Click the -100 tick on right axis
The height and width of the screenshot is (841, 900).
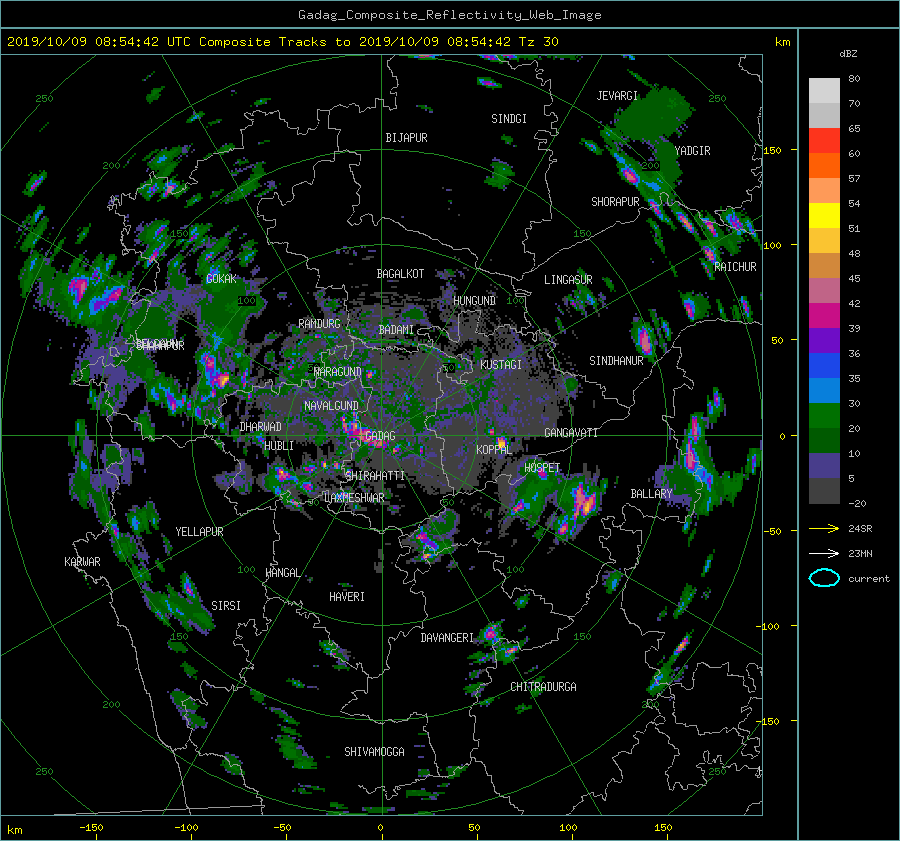(770, 626)
